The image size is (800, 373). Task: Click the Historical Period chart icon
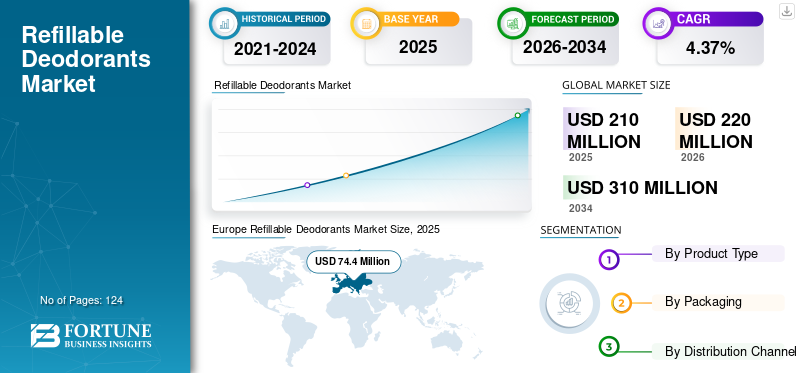pyautogui.click(x=224, y=23)
